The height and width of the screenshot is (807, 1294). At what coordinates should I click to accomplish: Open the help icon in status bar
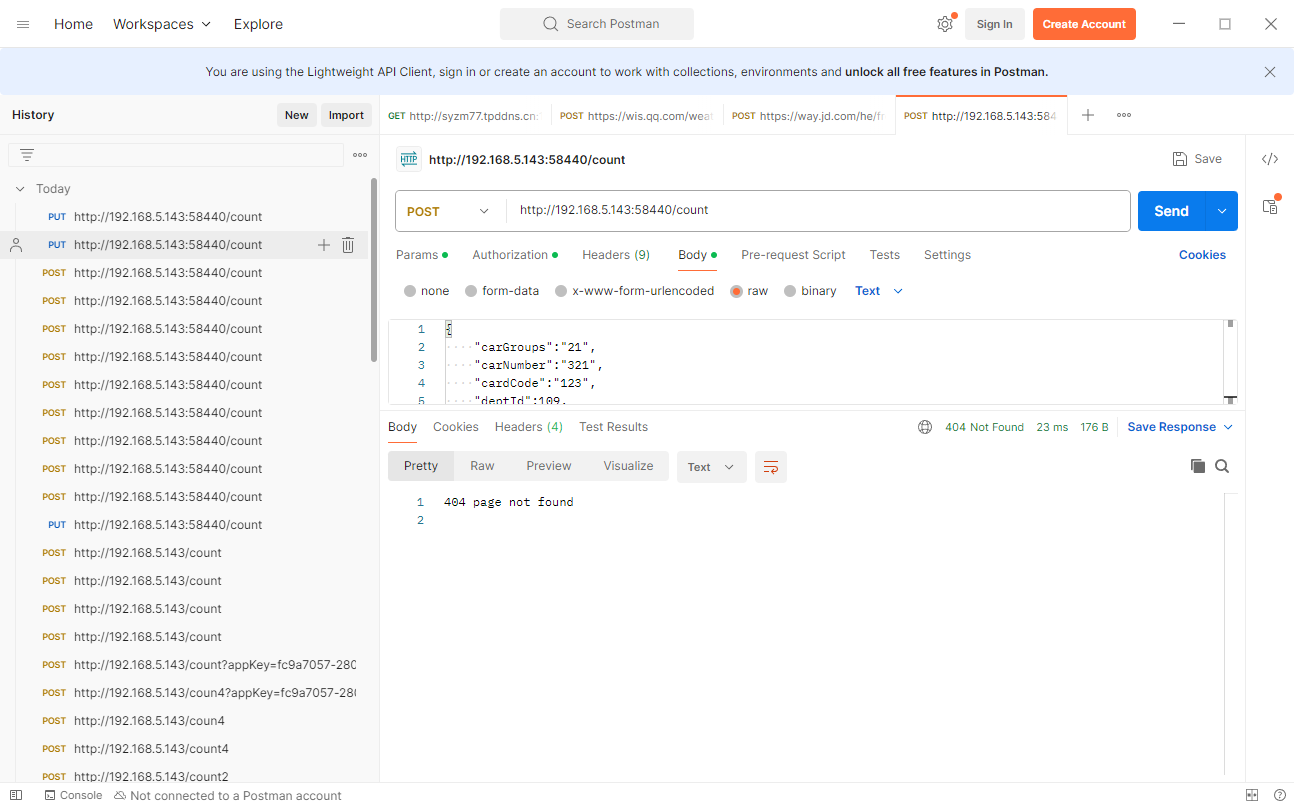coord(1279,795)
